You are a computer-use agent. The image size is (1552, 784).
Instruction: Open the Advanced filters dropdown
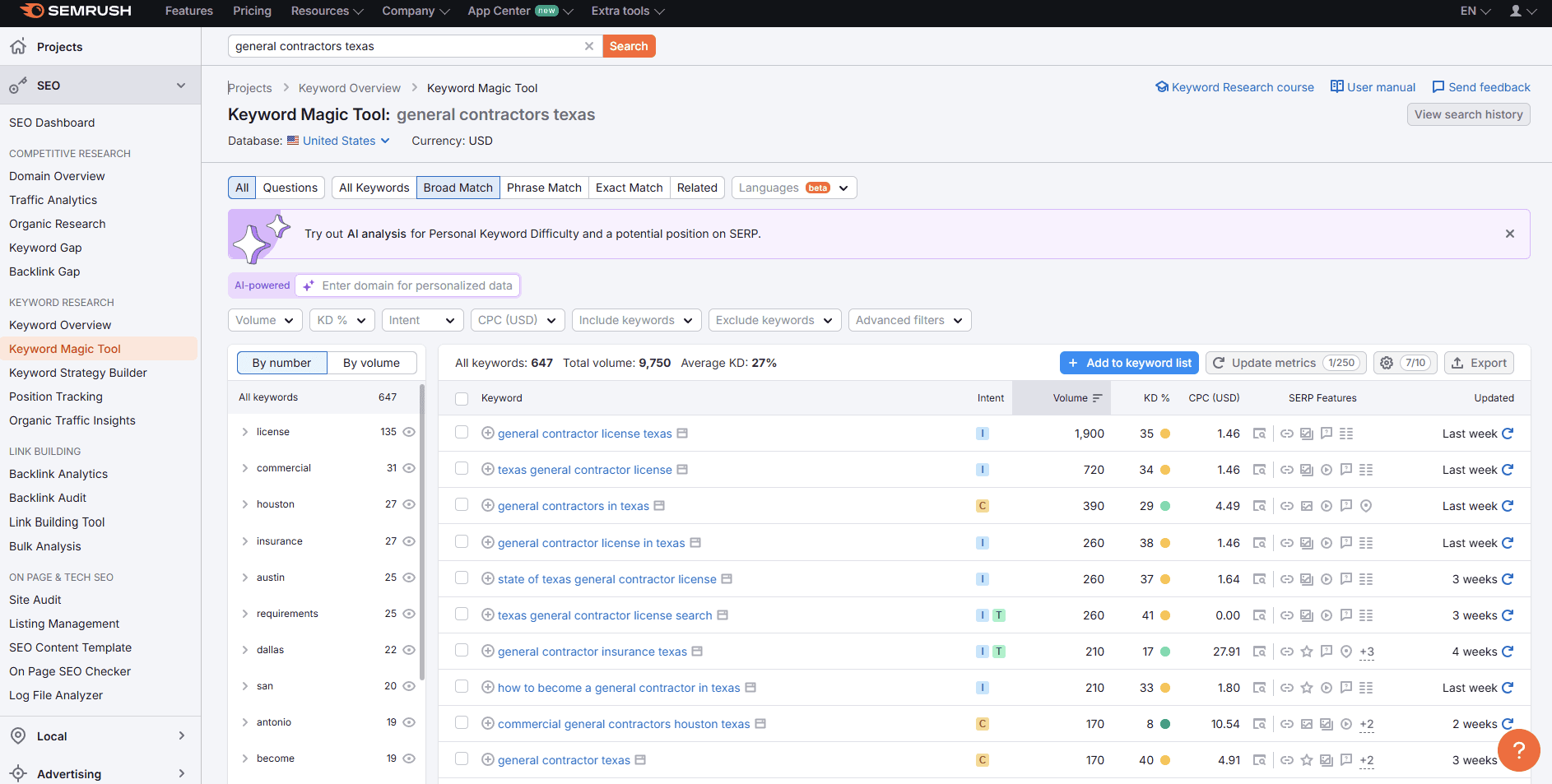coord(909,320)
